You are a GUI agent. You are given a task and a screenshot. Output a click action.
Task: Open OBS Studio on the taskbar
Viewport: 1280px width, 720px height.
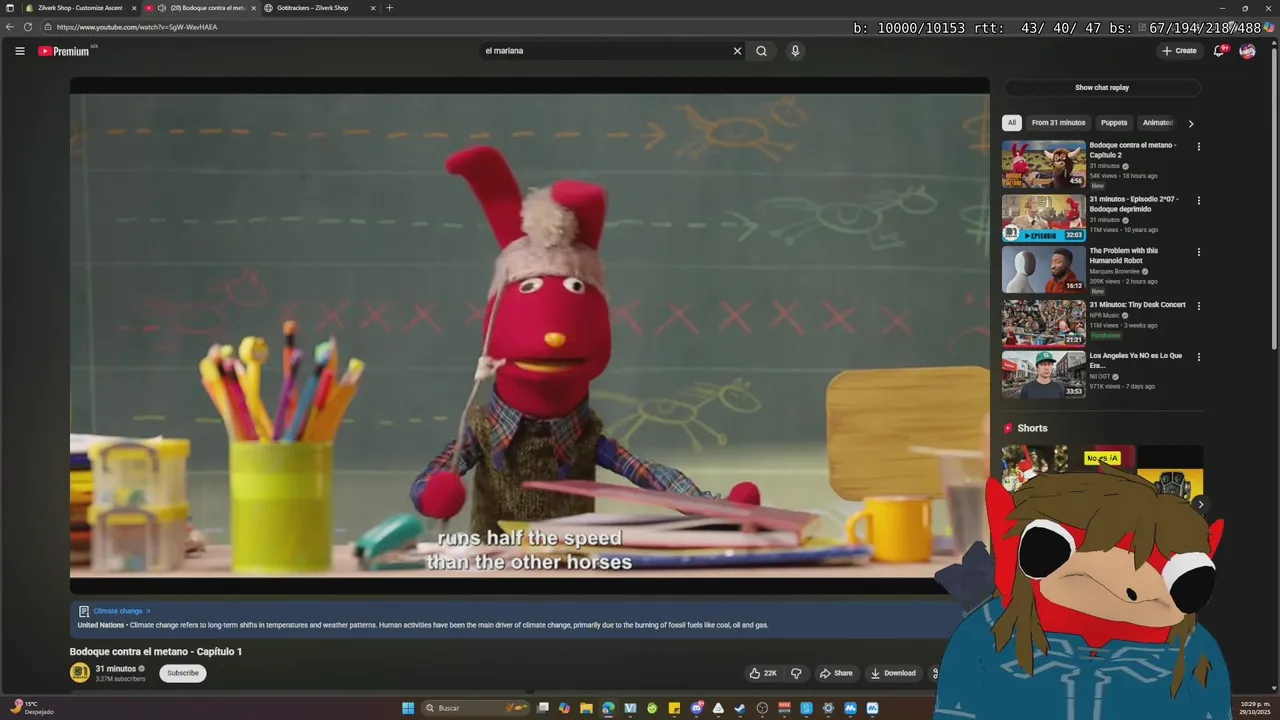coord(762,708)
